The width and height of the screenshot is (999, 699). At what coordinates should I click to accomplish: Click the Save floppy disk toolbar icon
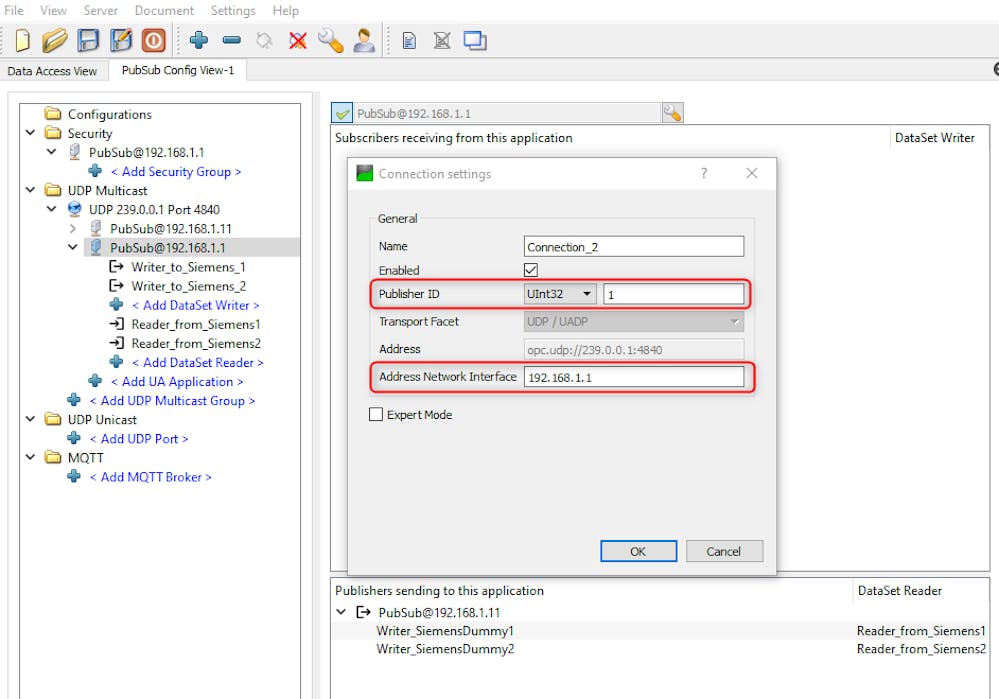pyautogui.click(x=88, y=40)
